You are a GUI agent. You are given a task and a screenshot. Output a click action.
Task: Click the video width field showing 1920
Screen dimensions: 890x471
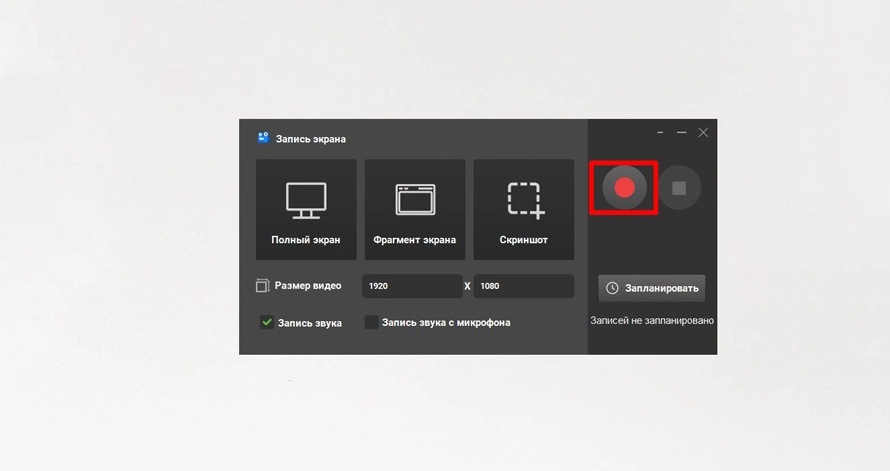click(x=412, y=286)
